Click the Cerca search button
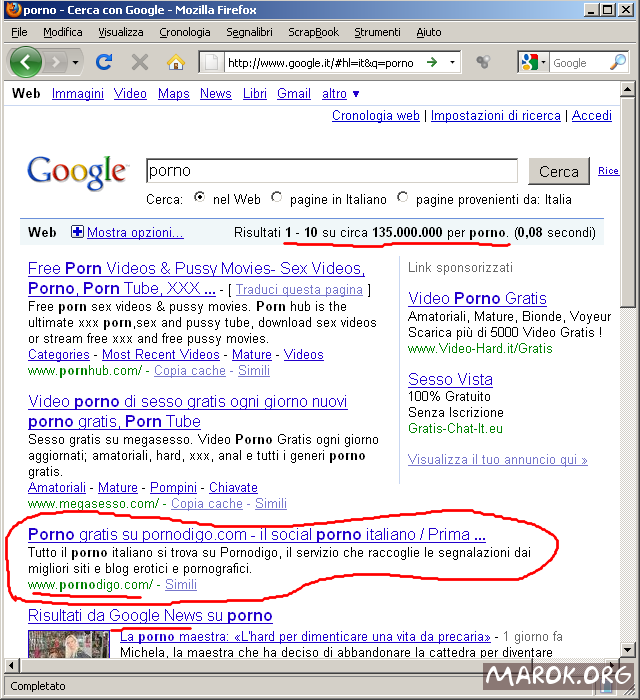Image resolution: width=640 pixels, height=700 pixels. [x=559, y=171]
